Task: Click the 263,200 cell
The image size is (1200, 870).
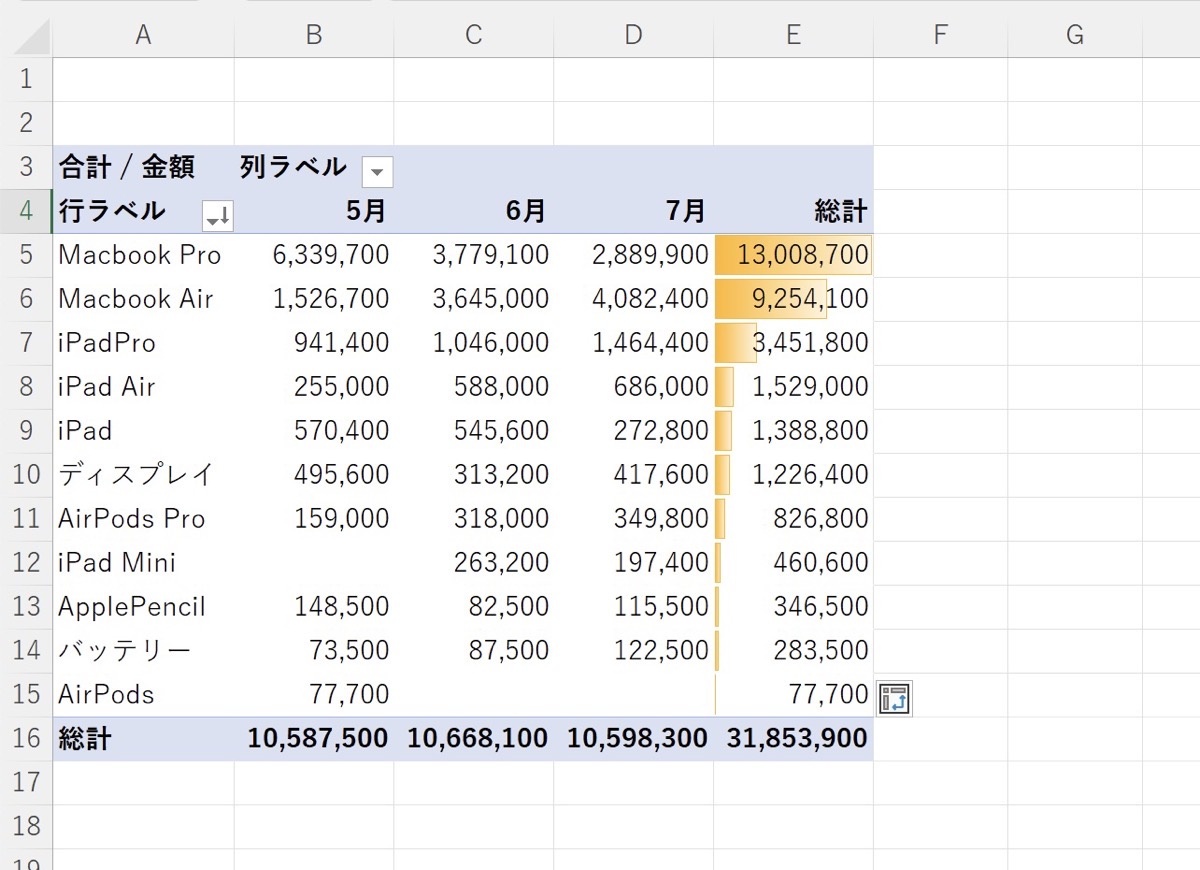Action: 474,563
